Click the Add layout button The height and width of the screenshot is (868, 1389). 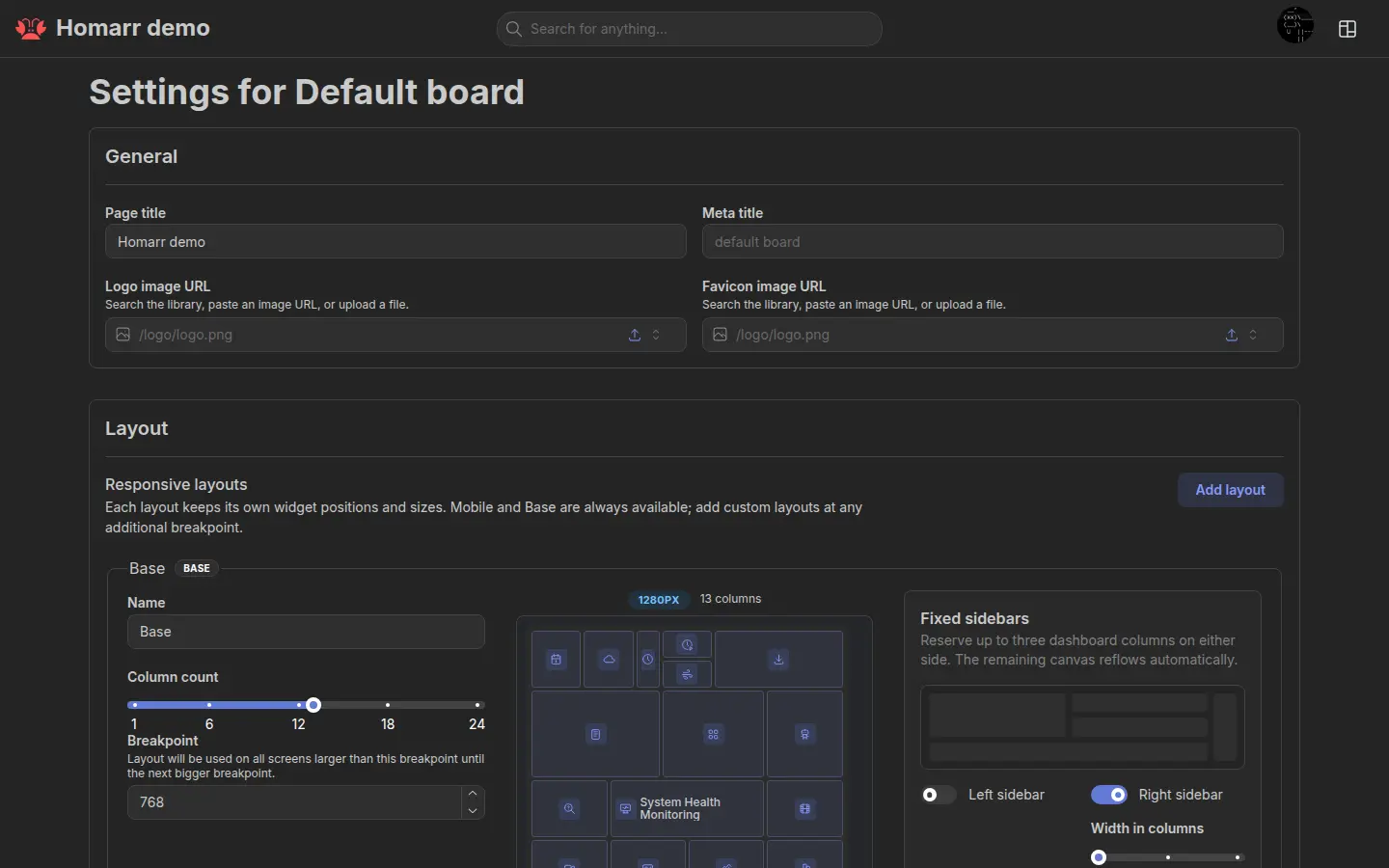(1230, 490)
